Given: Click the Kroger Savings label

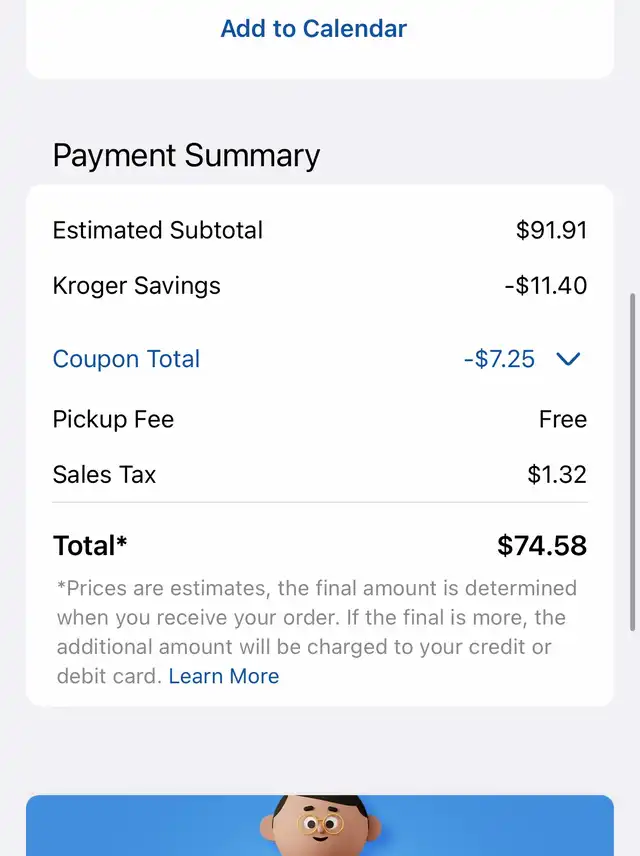Looking at the screenshot, I should (136, 286).
